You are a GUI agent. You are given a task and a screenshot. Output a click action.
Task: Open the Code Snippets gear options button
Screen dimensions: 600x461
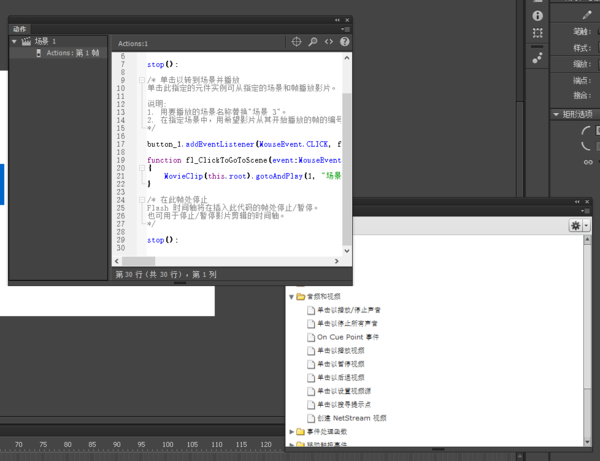pos(576,226)
